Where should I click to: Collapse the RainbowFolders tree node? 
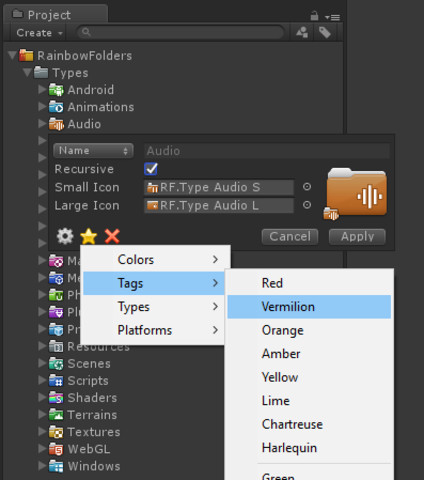point(12,55)
